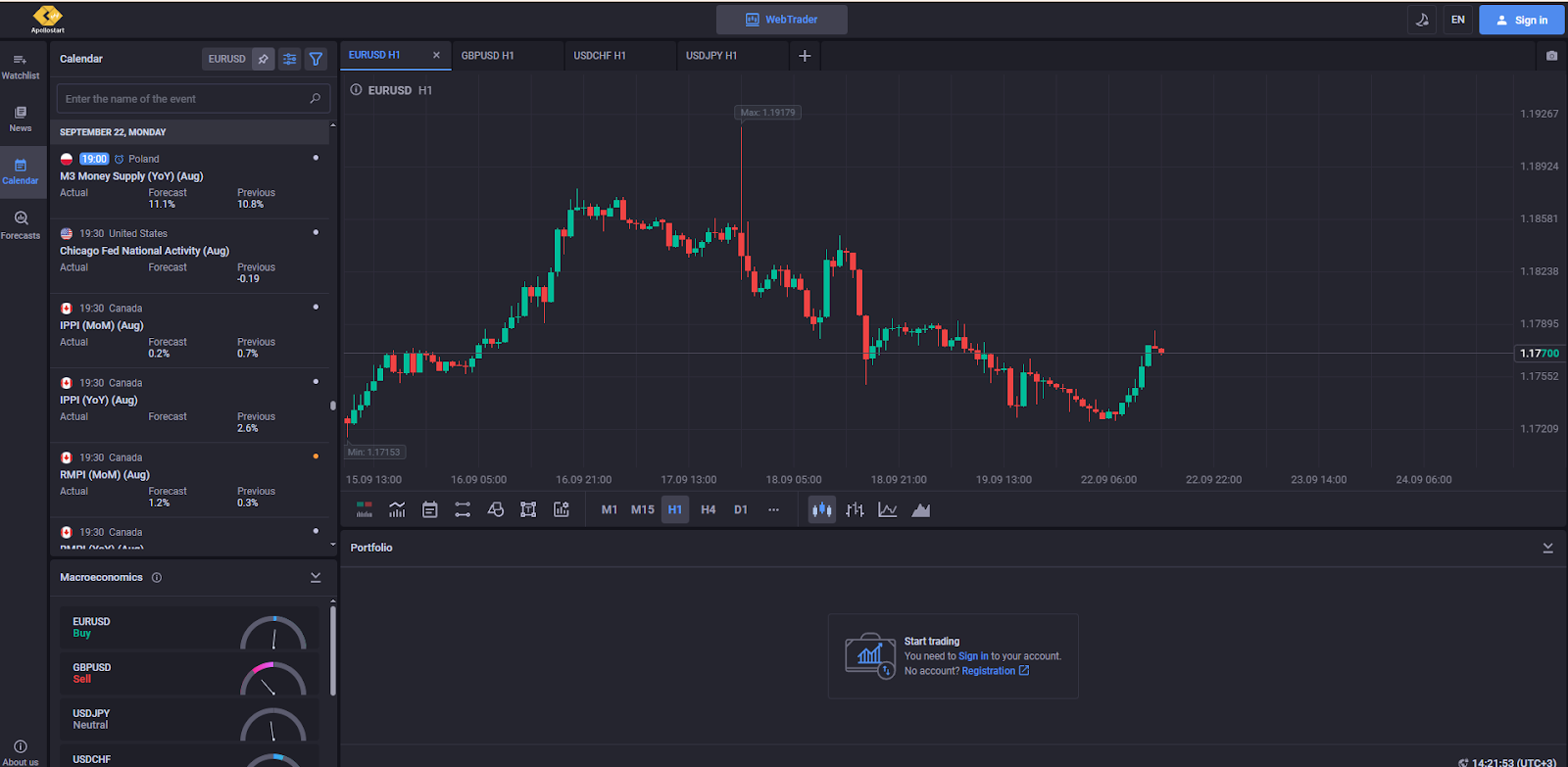Open the Watchlist sidebar panel
This screenshot has width=1568, height=767.
tap(20, 67)
